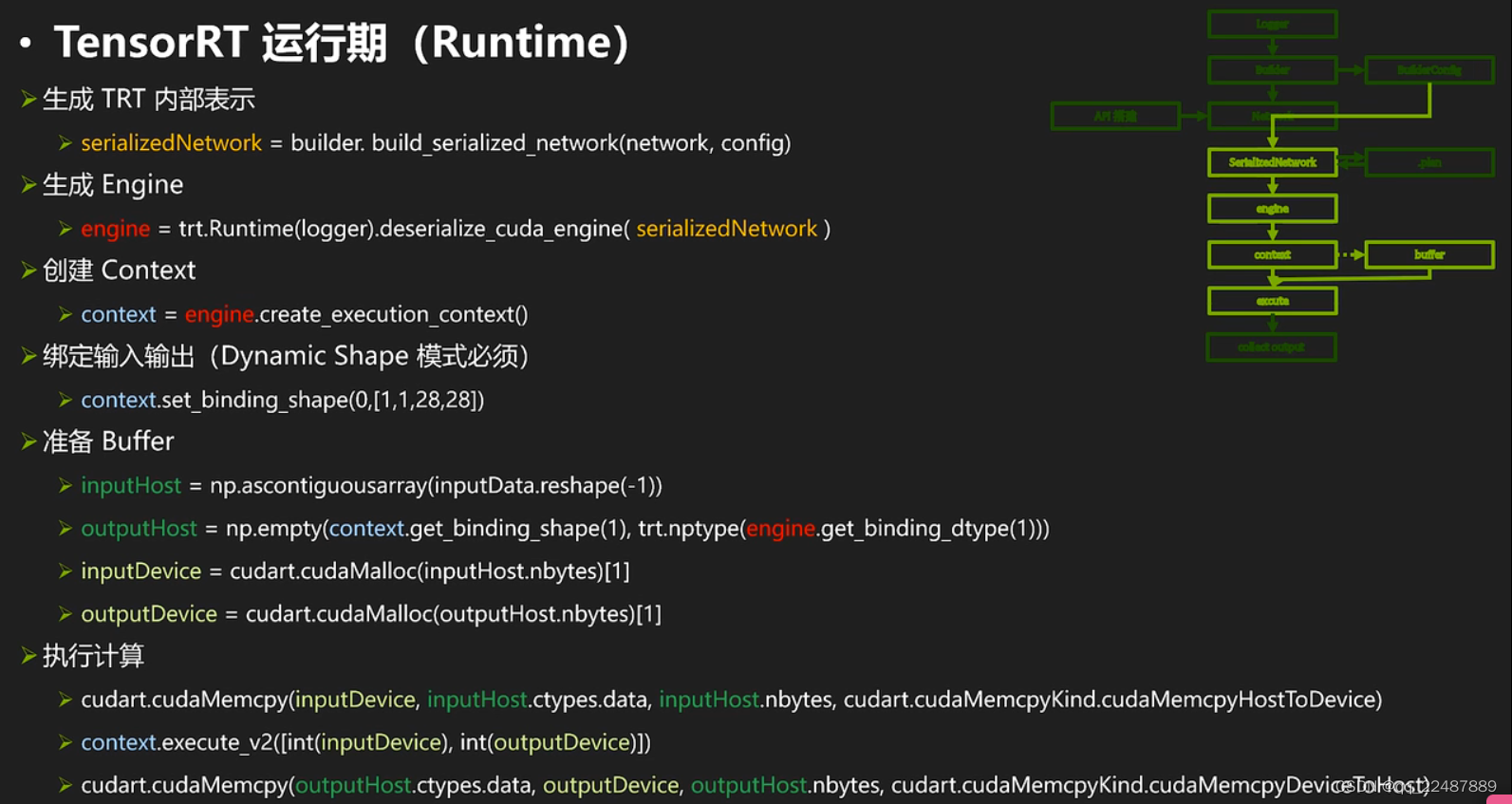Screen dimensions: 1512x804
Task: Click the outputDevice = cudart.cudaMalloc code line
Action: tap(371, 614)
